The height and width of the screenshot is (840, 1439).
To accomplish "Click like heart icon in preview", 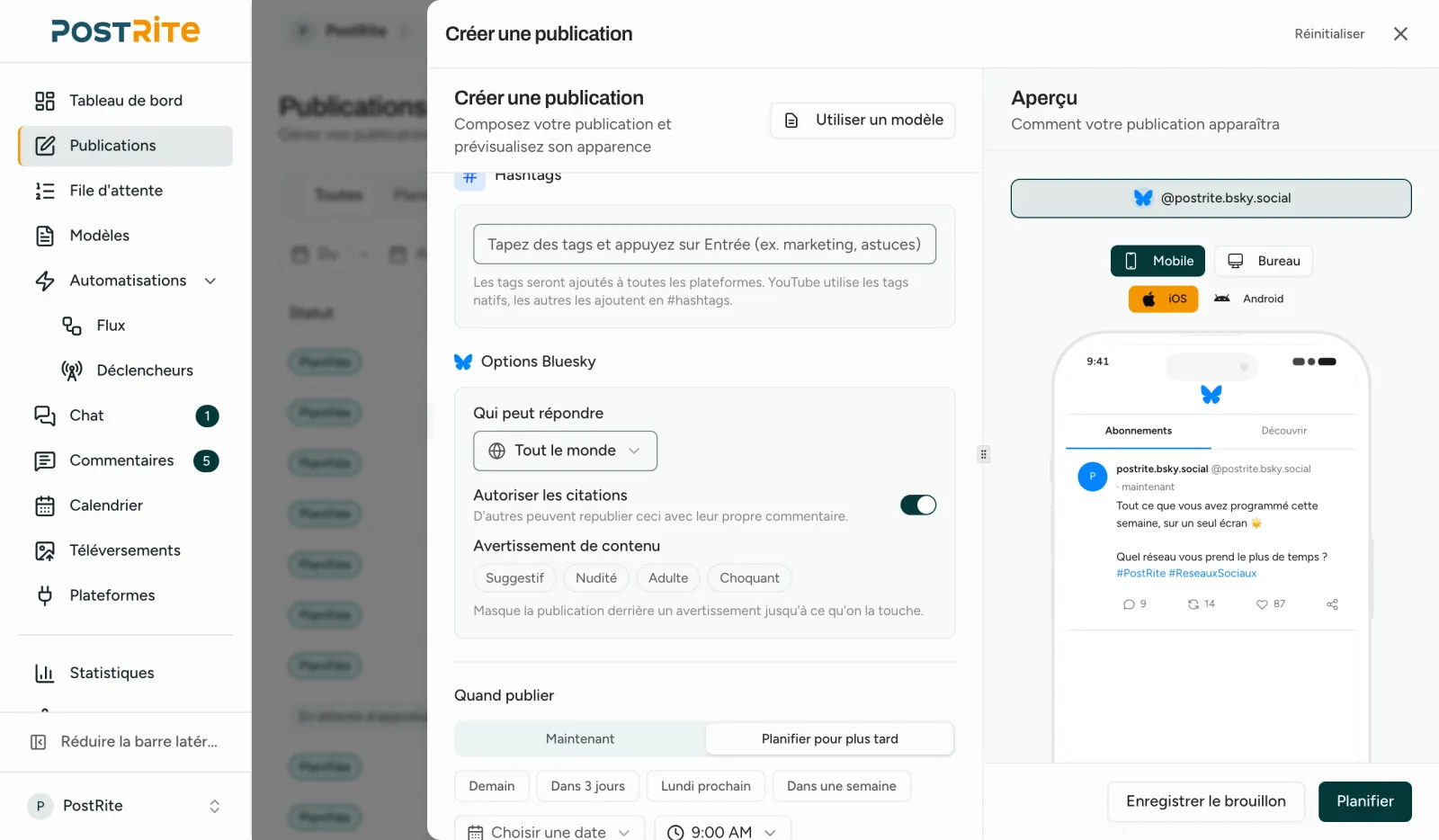I will (1262, 604).
